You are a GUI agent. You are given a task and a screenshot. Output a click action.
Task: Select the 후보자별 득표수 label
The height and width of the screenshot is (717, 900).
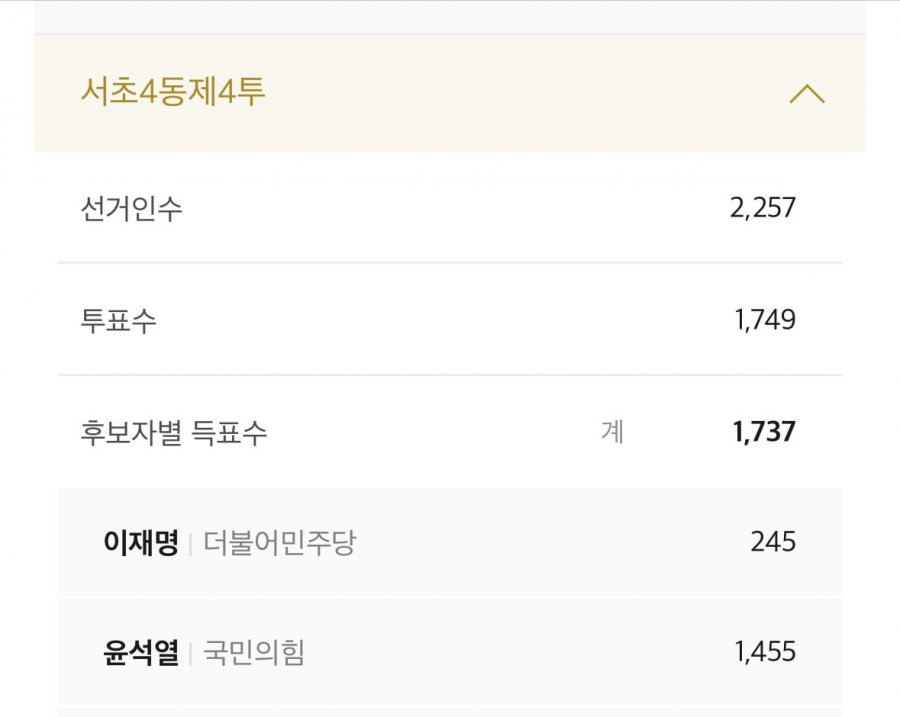[x=173, y=432]
